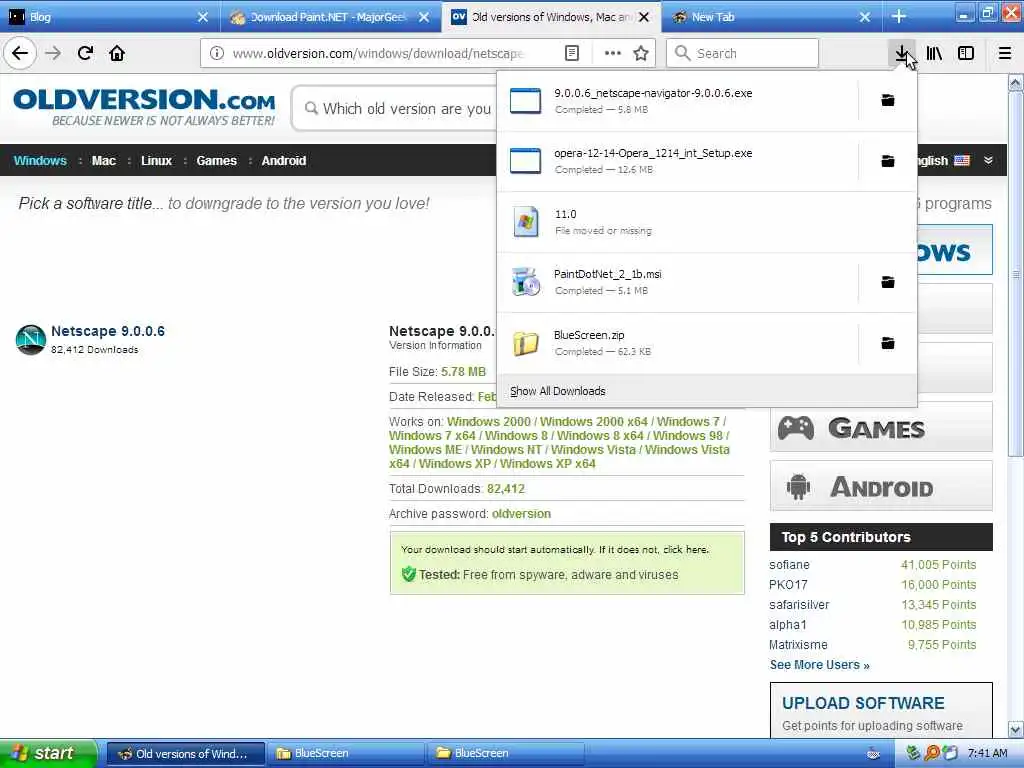This screenshot has height=768, width=1024.
Task: Open containing folder for opera Setup download
Action: [x=888, y=161]
